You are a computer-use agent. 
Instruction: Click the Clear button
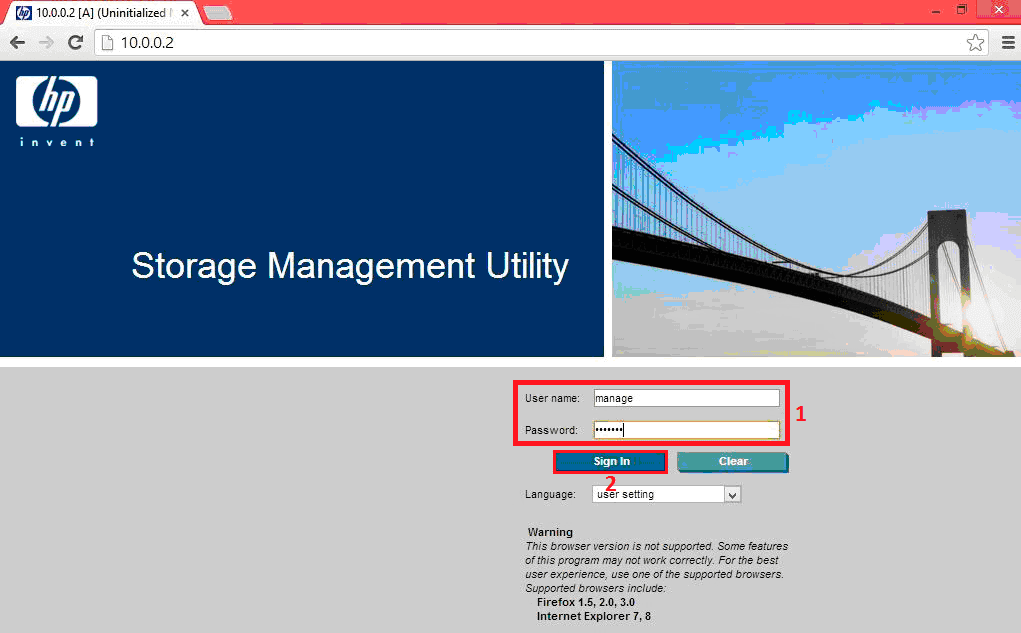[732, 461]
